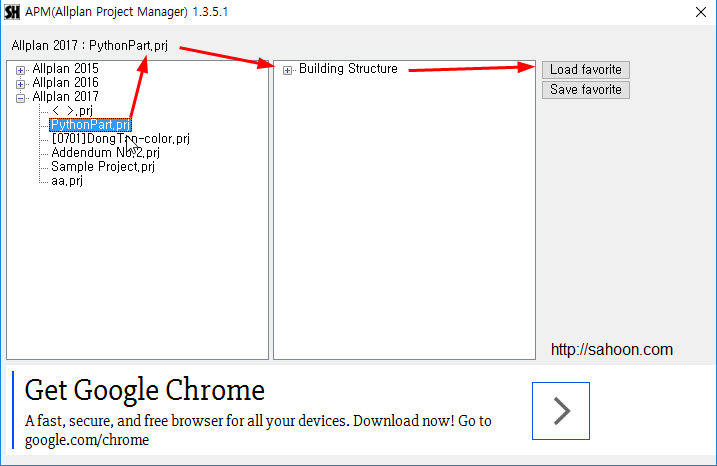Click the Allplan 2015 folder label
The height and width of the screenshot is (466, 717).
coord(65,69)
